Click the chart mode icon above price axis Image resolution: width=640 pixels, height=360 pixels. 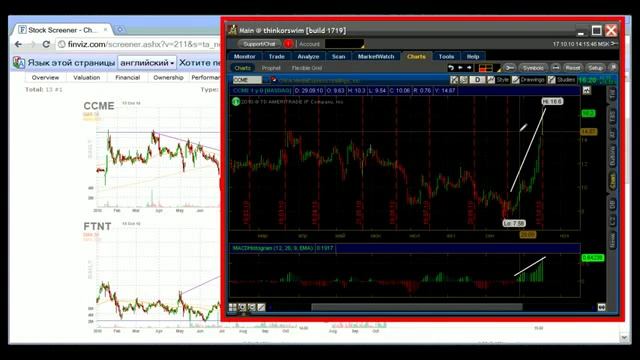587,91
